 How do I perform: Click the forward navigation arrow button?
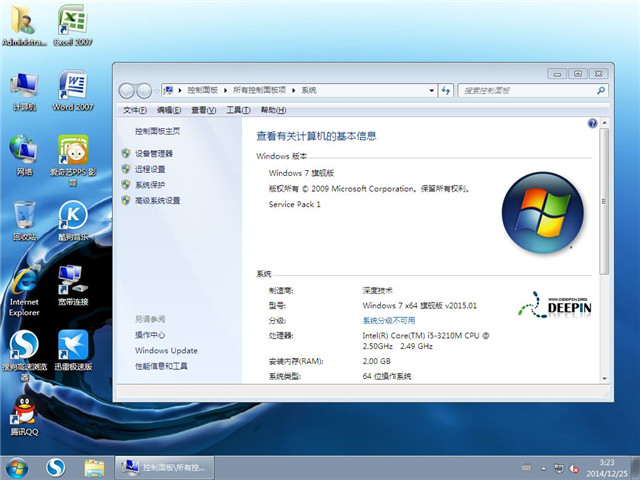click(x=144, y=91)
